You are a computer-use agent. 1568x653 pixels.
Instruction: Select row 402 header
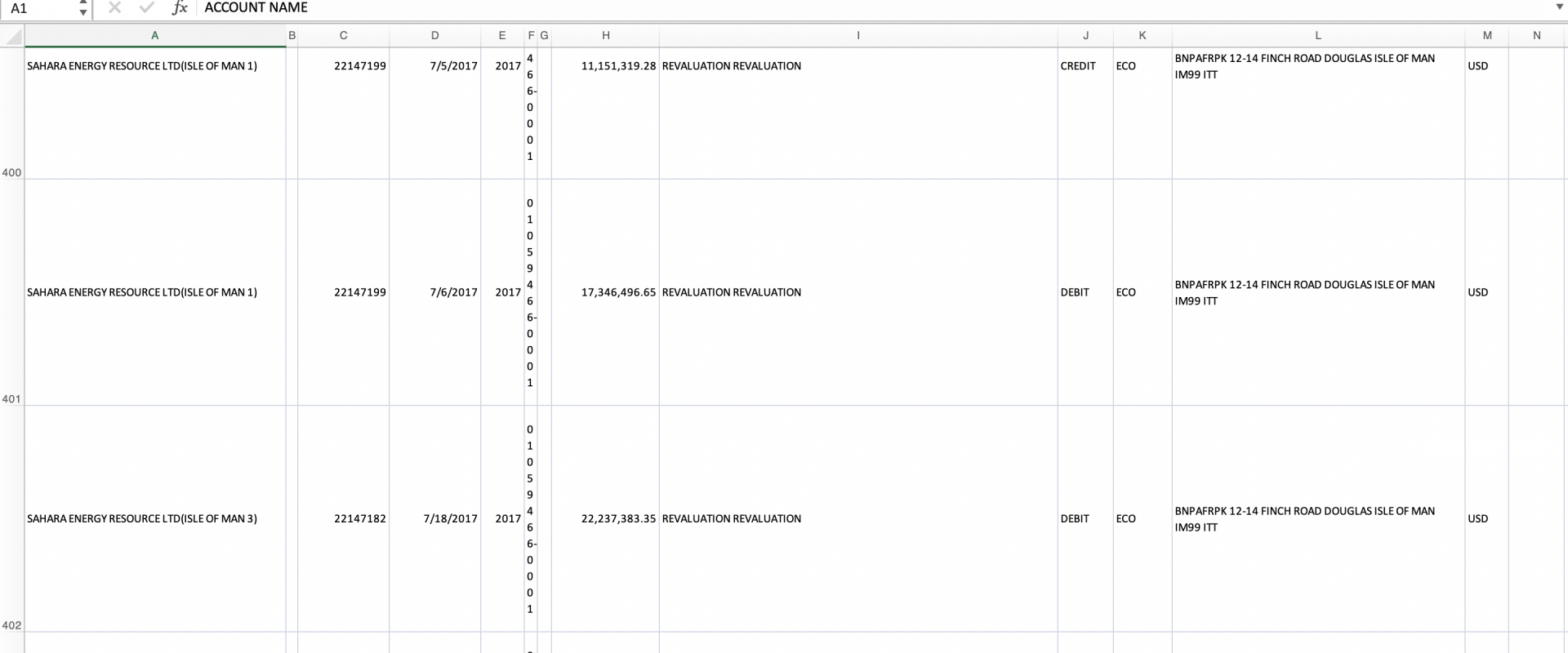(12, 518)
